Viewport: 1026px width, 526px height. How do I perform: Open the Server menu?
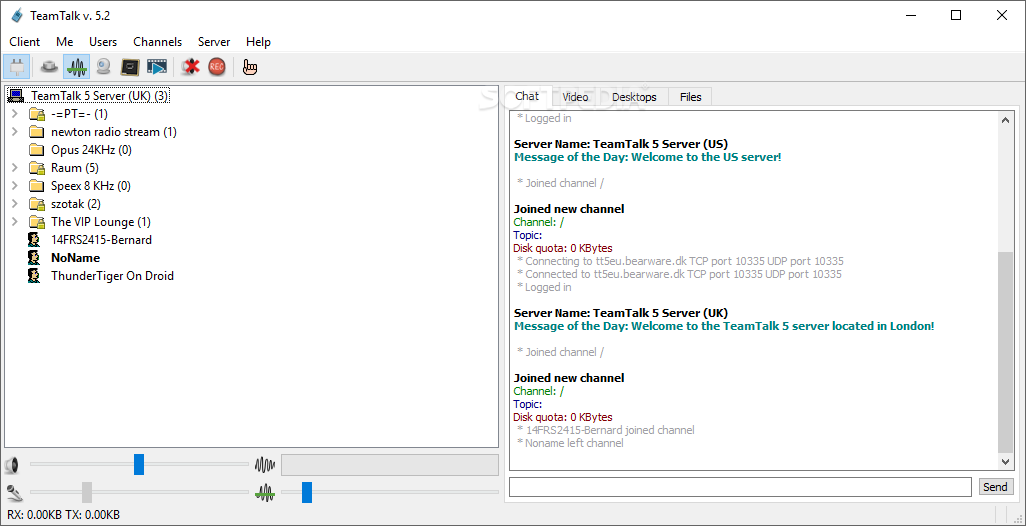point(214,42)
